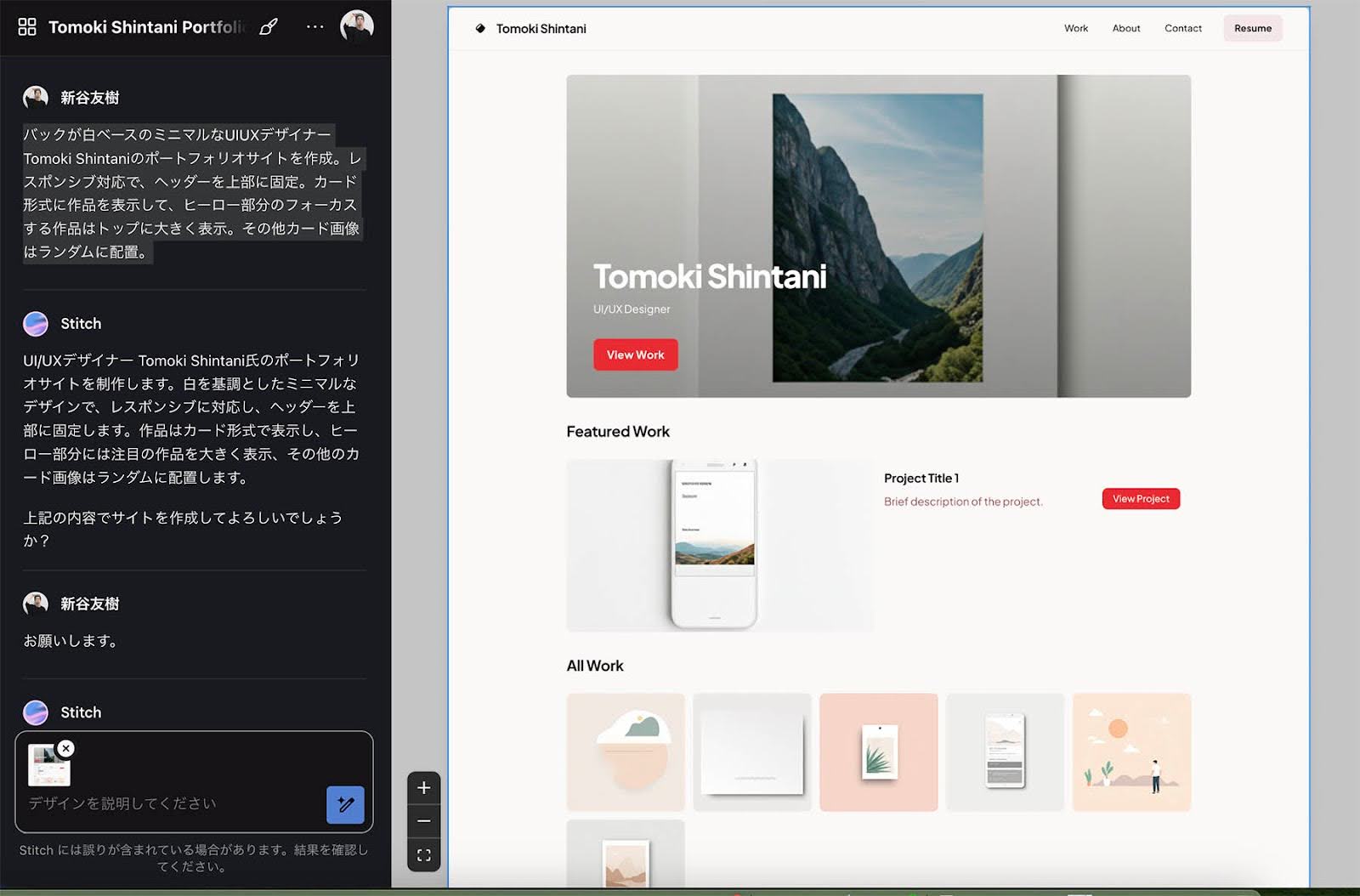Click the Tomoki Shintani logo diamond icon
1360x896 pixels.
480,29
